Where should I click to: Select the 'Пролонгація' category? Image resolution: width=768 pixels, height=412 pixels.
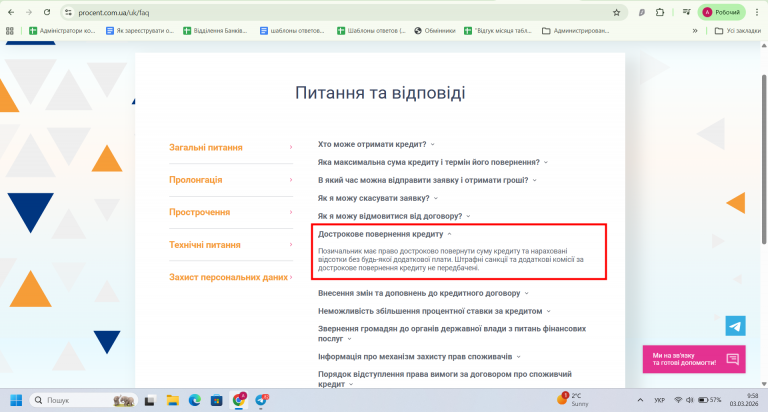231,180
